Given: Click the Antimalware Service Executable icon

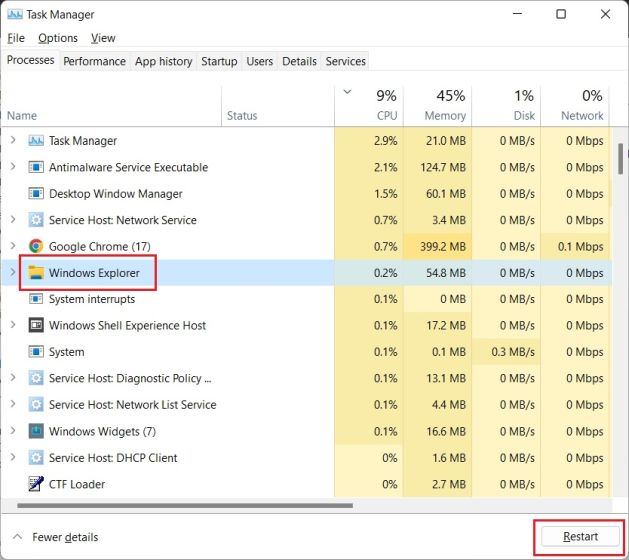Looking at the screenshot, I should pos(36,167).
